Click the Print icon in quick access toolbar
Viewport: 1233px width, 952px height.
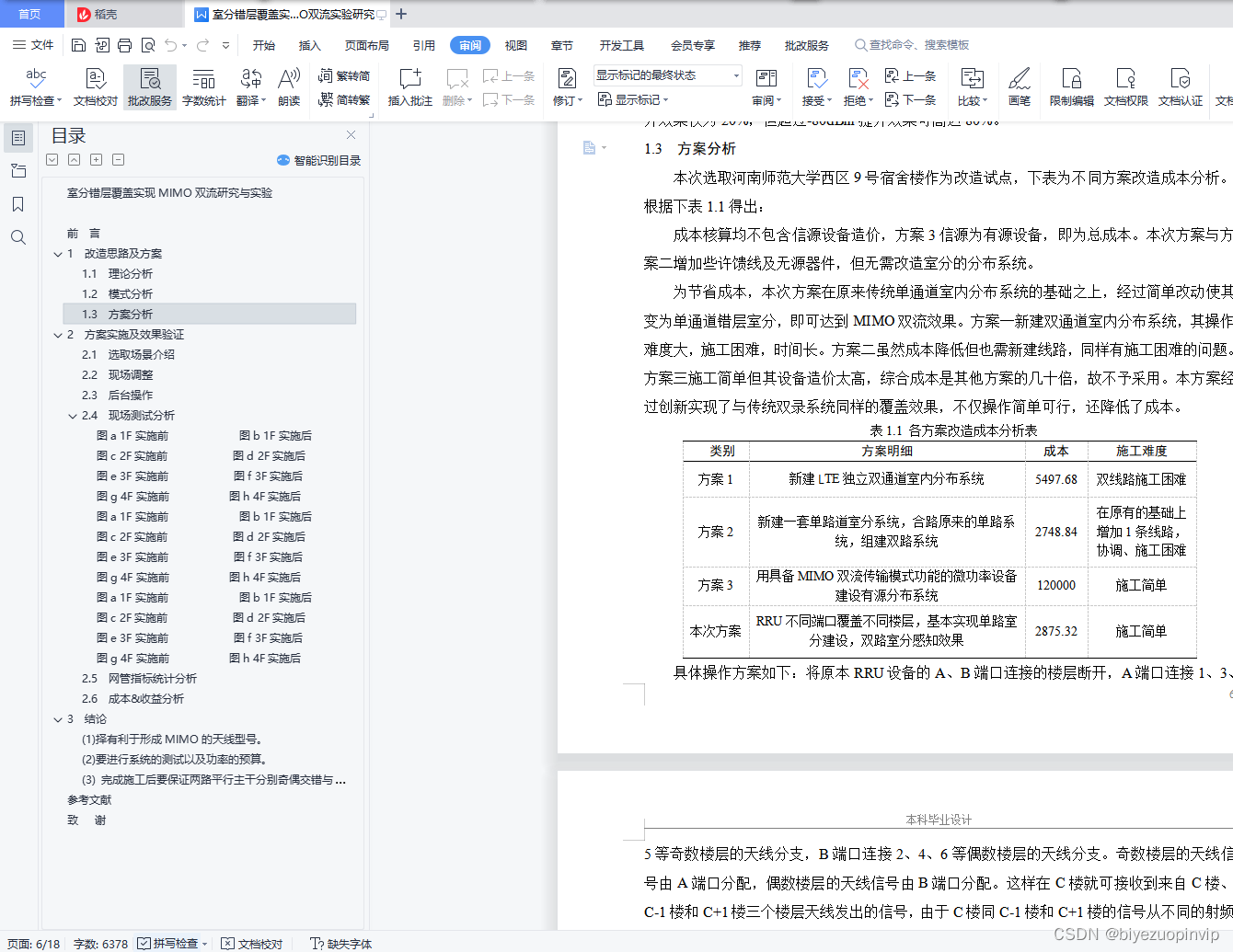coord(124,45)
